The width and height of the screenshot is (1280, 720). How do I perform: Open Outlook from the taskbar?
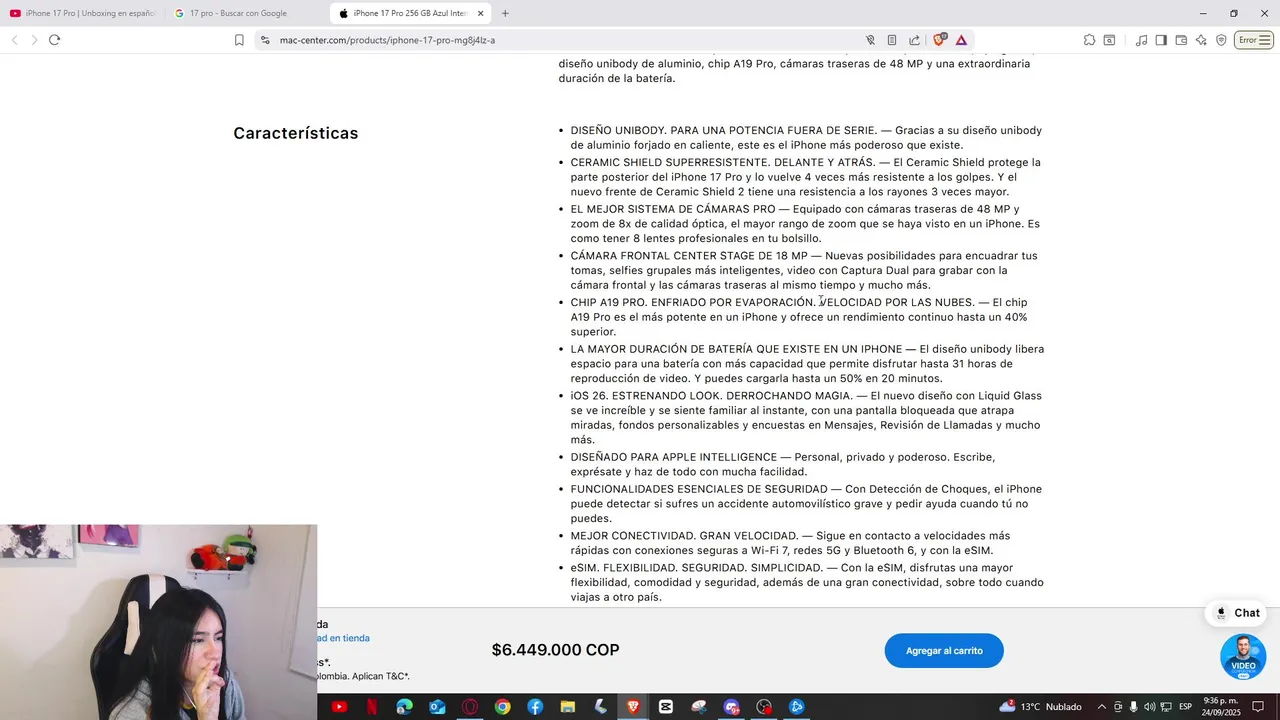[x=437, y=707]
